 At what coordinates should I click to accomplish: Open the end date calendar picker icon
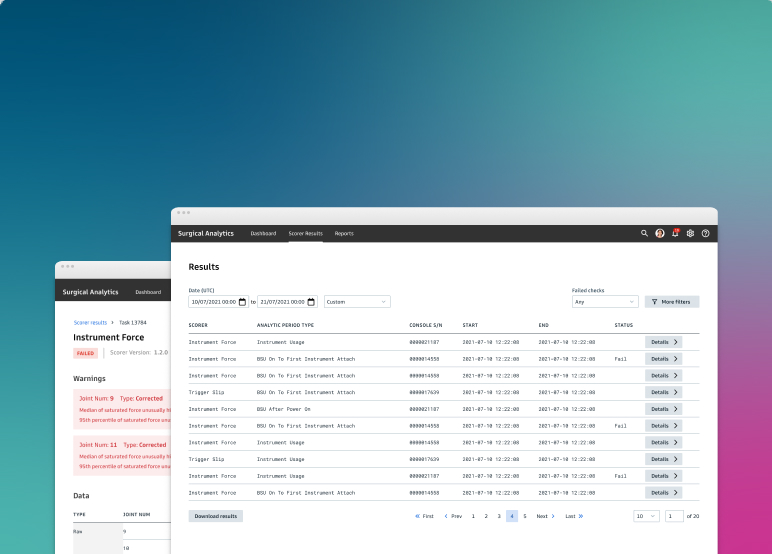click(311, 302)
